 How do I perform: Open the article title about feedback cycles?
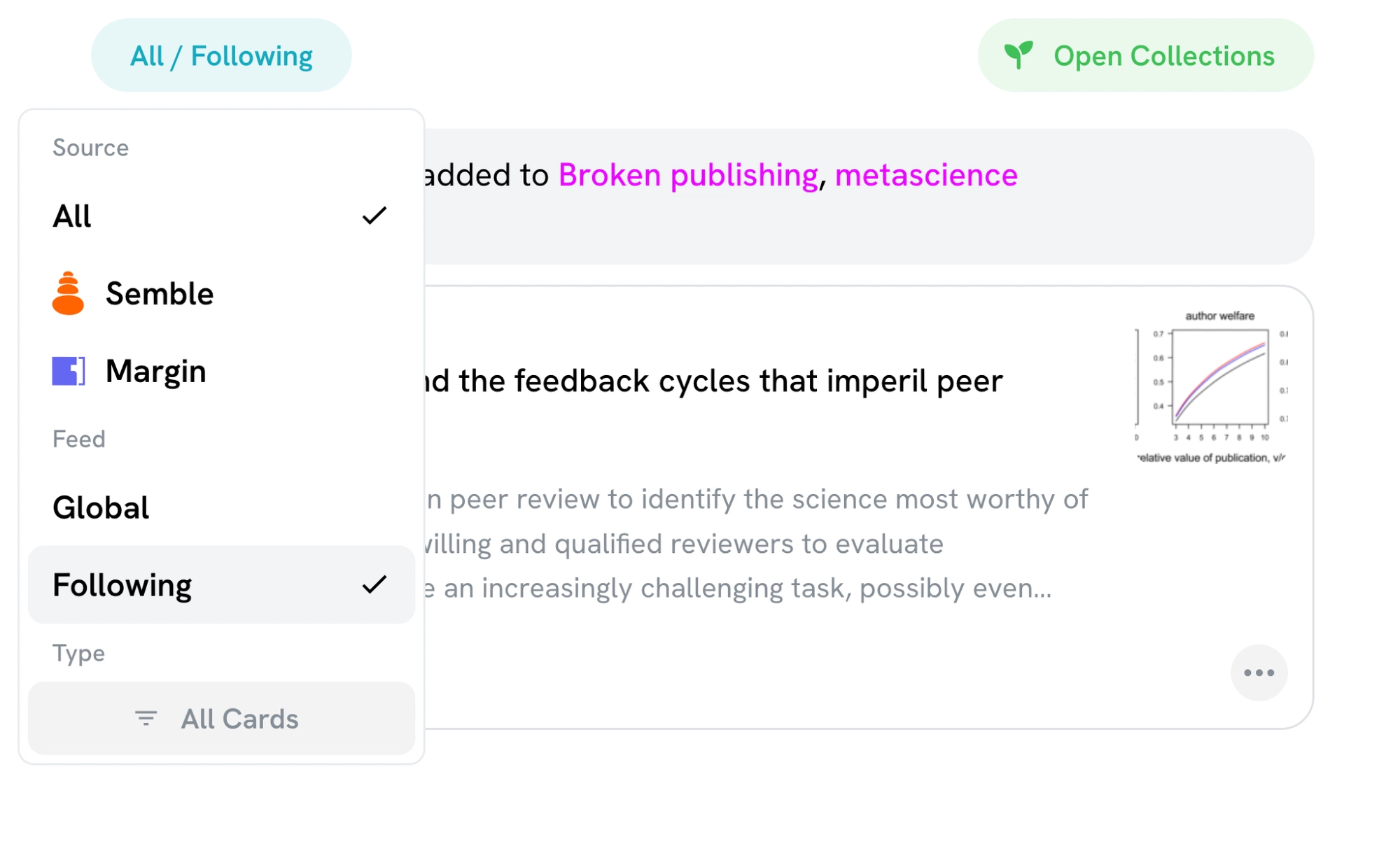714,381
